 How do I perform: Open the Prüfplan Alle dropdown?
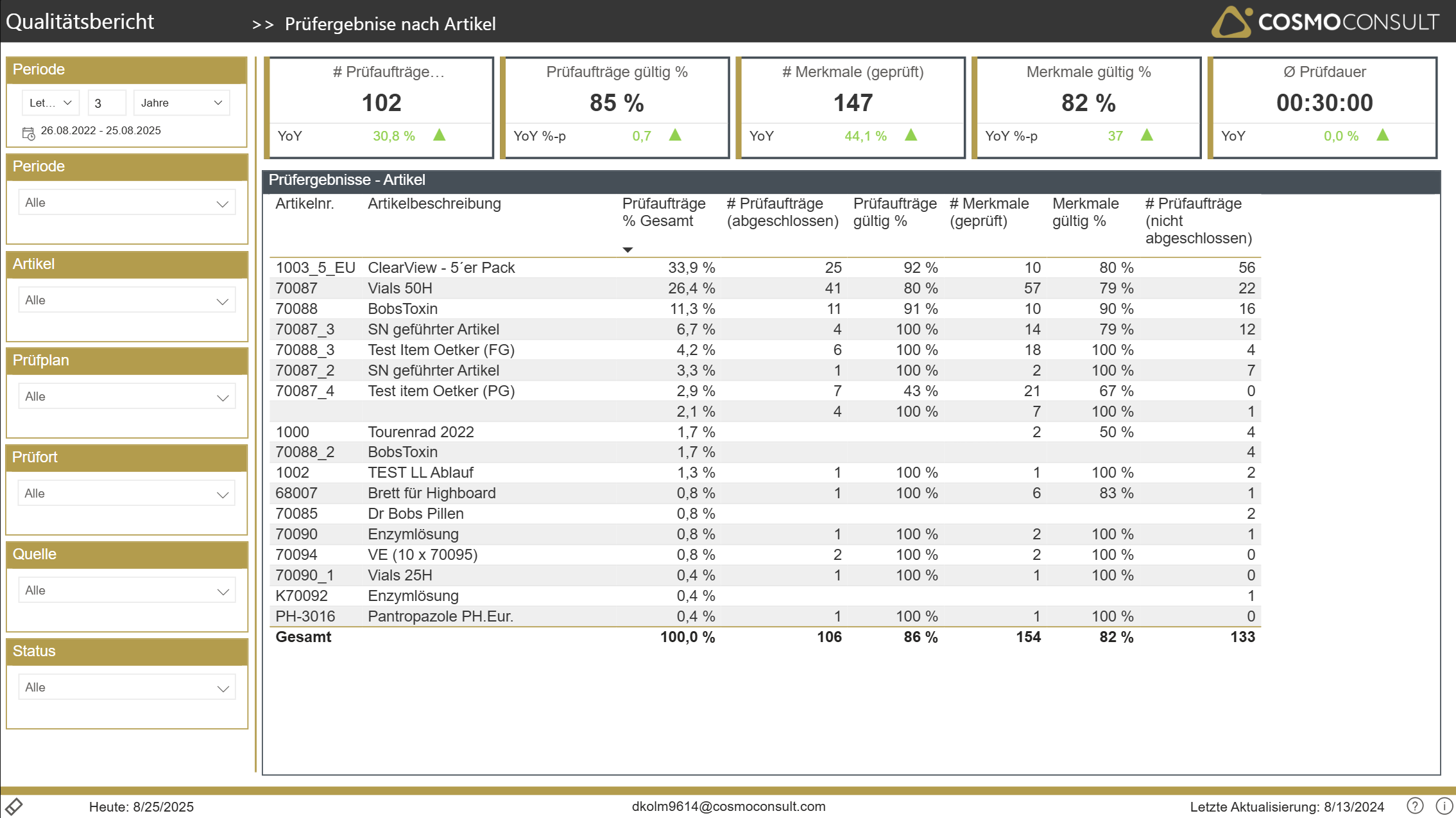click(127, 397)
